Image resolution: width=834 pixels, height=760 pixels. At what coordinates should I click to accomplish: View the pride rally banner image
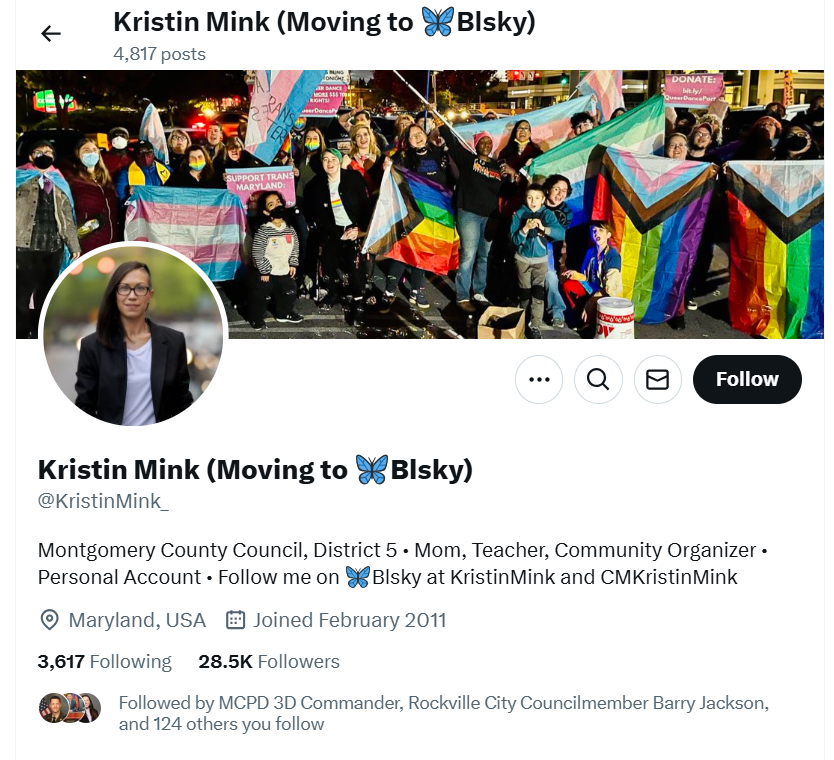pyautogui.click(x=420, y=204)
